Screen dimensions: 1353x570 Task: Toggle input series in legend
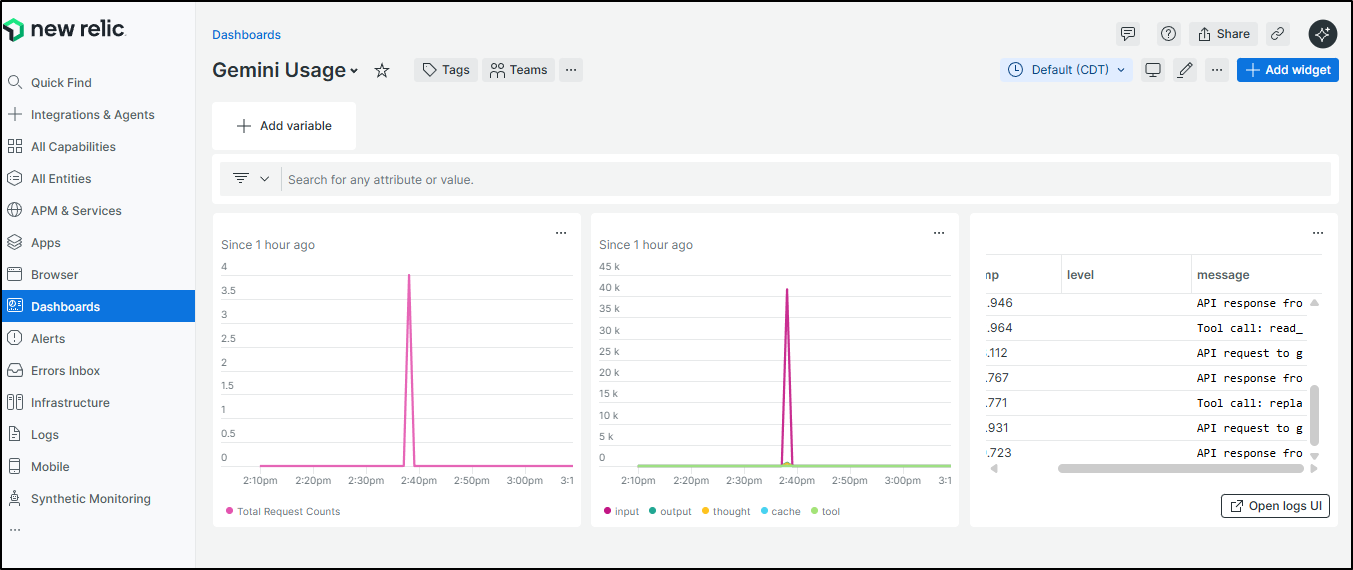621,511
